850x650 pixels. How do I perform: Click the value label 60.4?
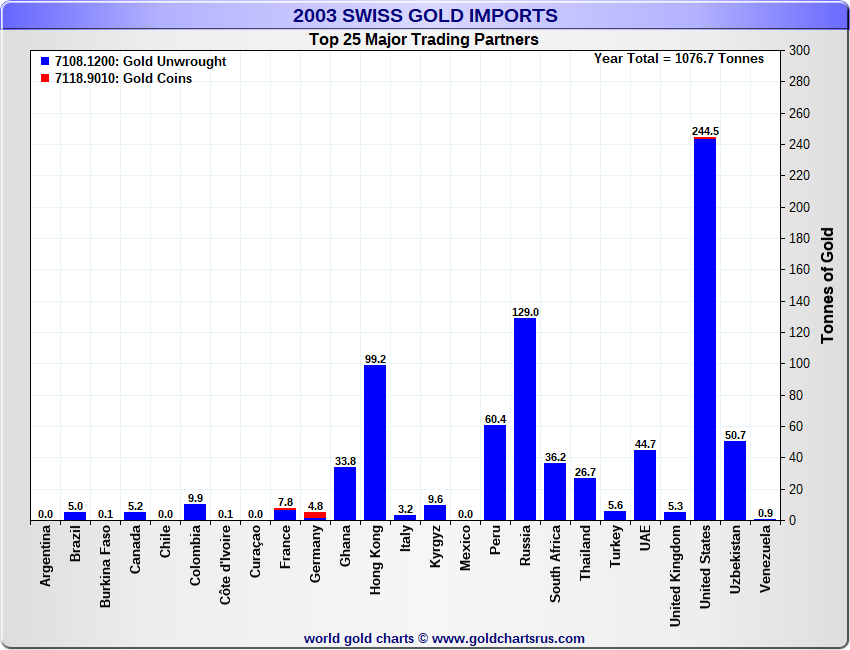[495, 419]
